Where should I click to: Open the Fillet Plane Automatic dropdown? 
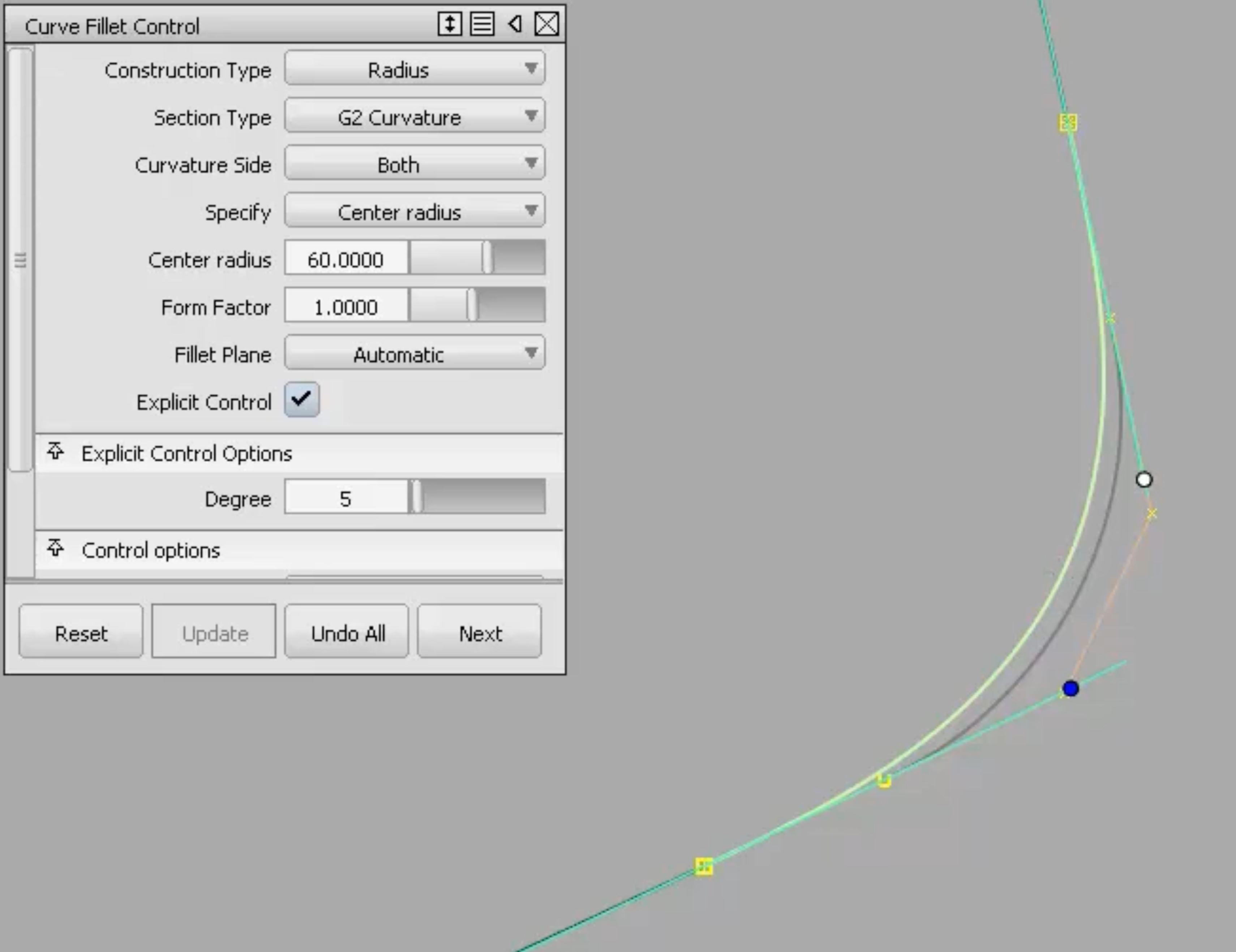(415, 354)
